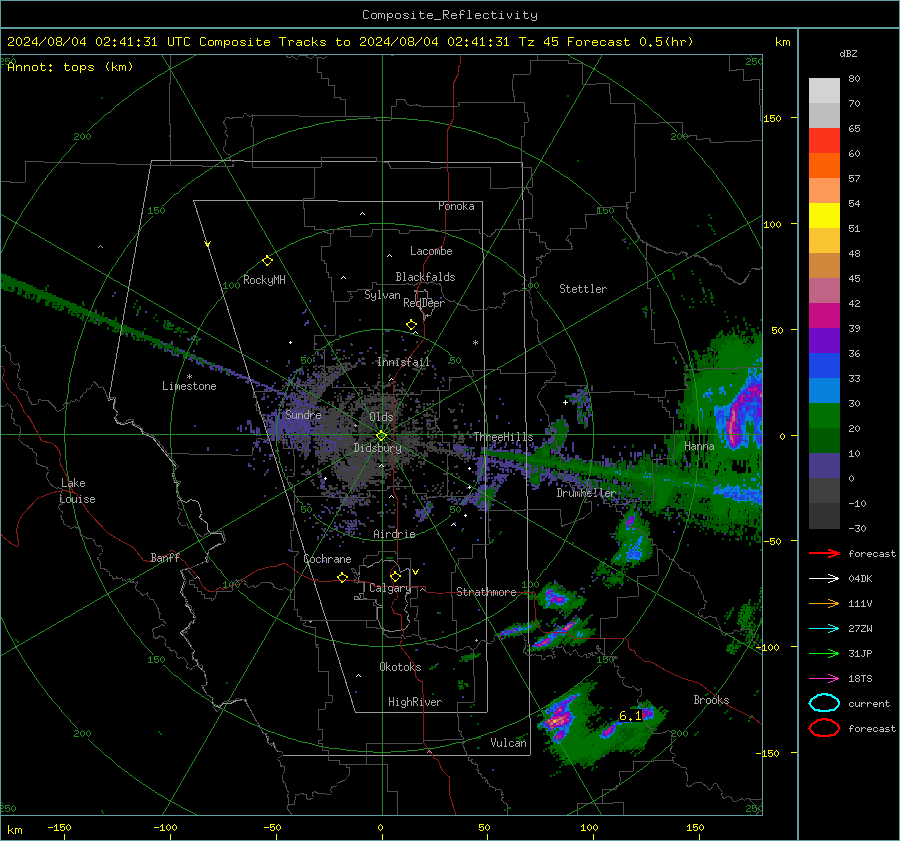Click the yellow diamond marker above Calgary

point(395,576)
